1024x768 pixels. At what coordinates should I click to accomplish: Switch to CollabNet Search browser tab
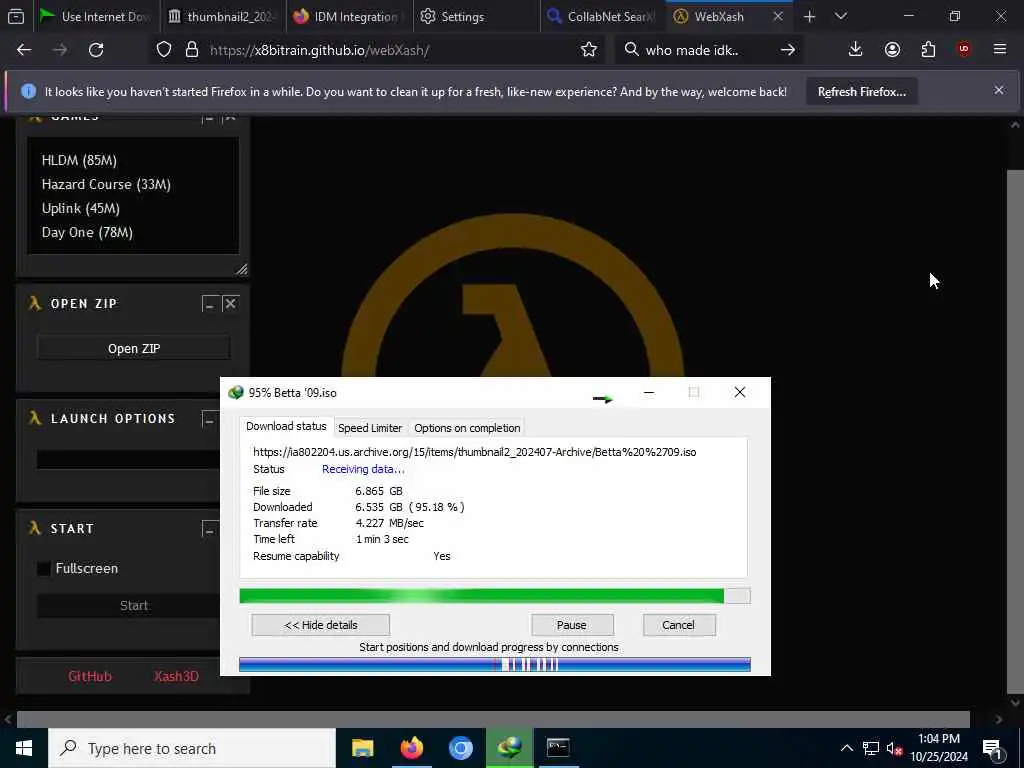click(x=601, y=17)
